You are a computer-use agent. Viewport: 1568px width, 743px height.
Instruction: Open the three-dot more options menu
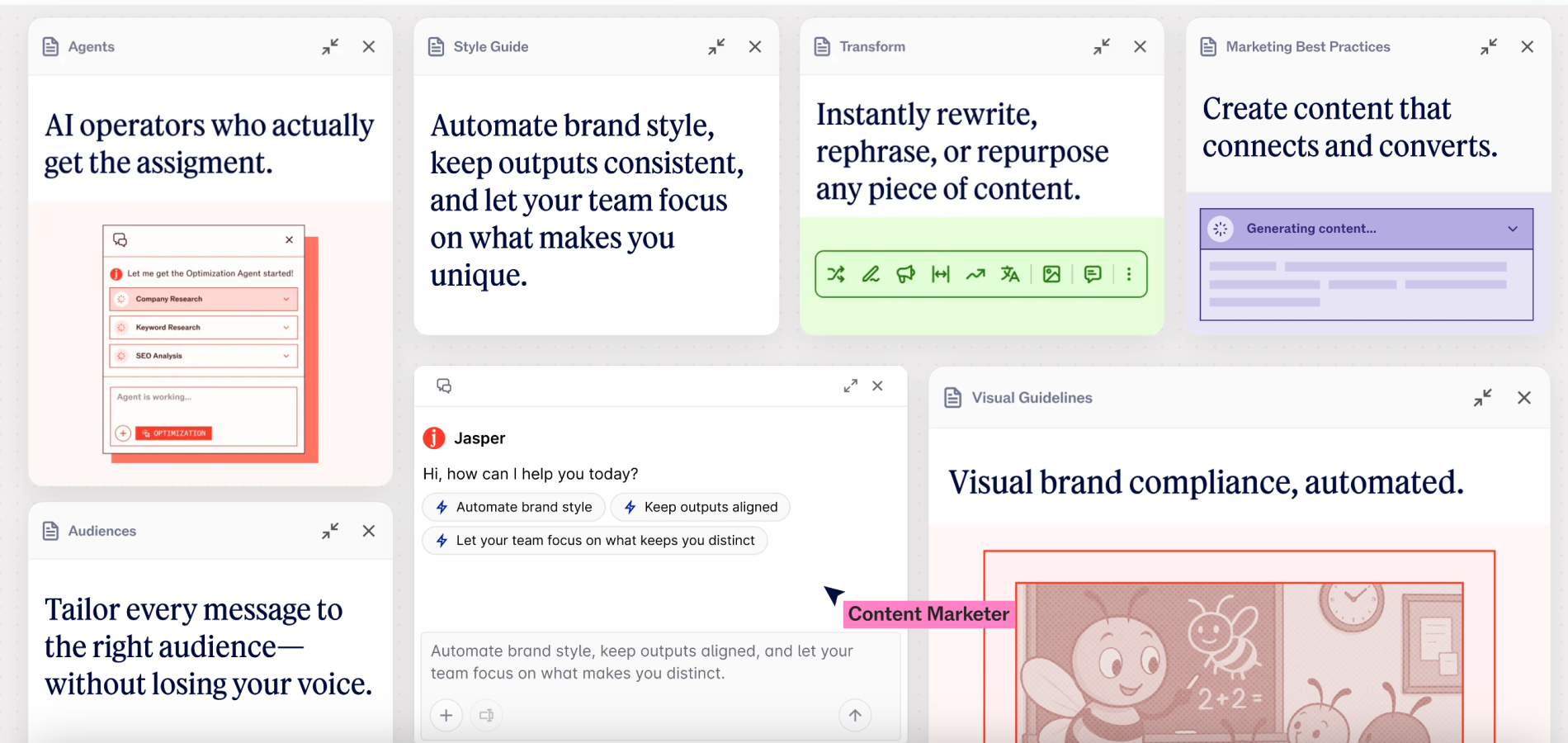pyautogui.click(x=1129, y=274)
